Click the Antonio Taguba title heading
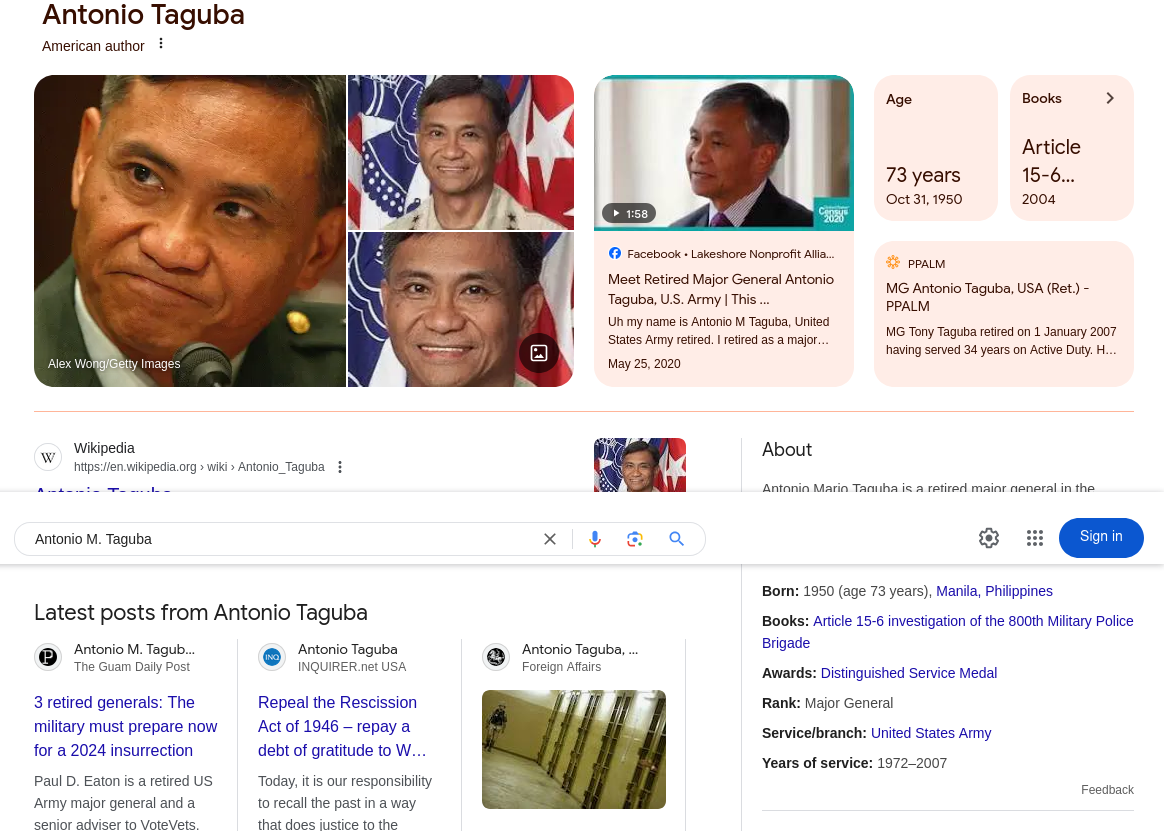Image resolution: width=1164 pixels, height=831 pixels. (143, 15)
